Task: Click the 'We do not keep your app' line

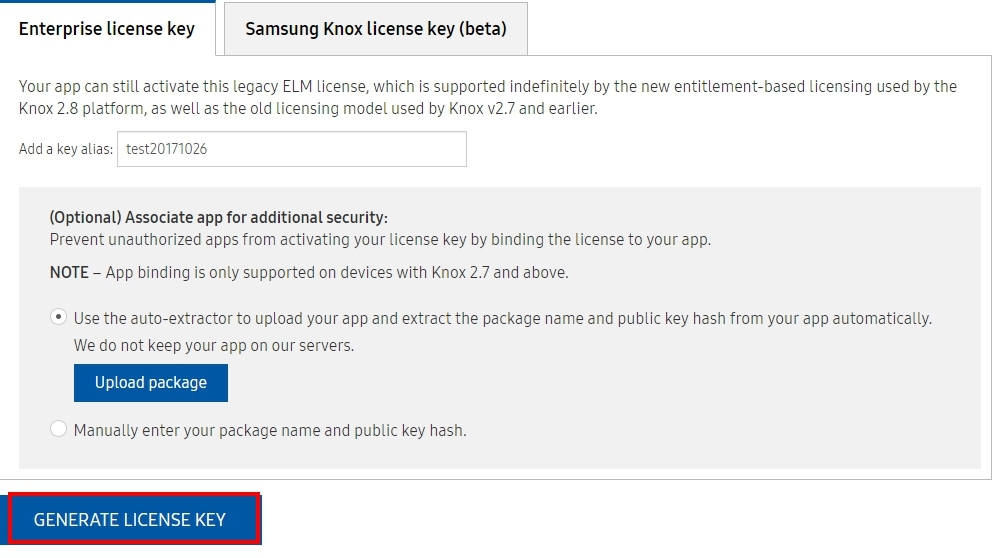Action: click(x=214, y=346)
